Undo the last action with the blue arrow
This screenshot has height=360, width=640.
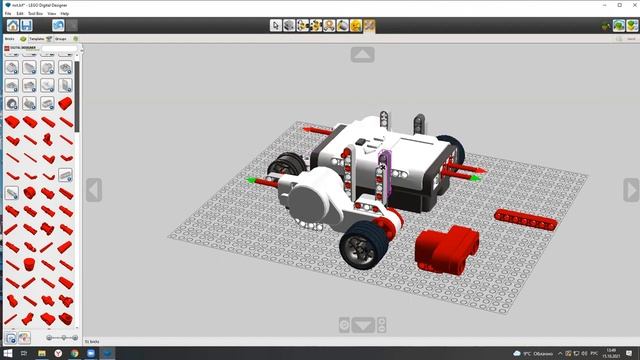[58, 25]
